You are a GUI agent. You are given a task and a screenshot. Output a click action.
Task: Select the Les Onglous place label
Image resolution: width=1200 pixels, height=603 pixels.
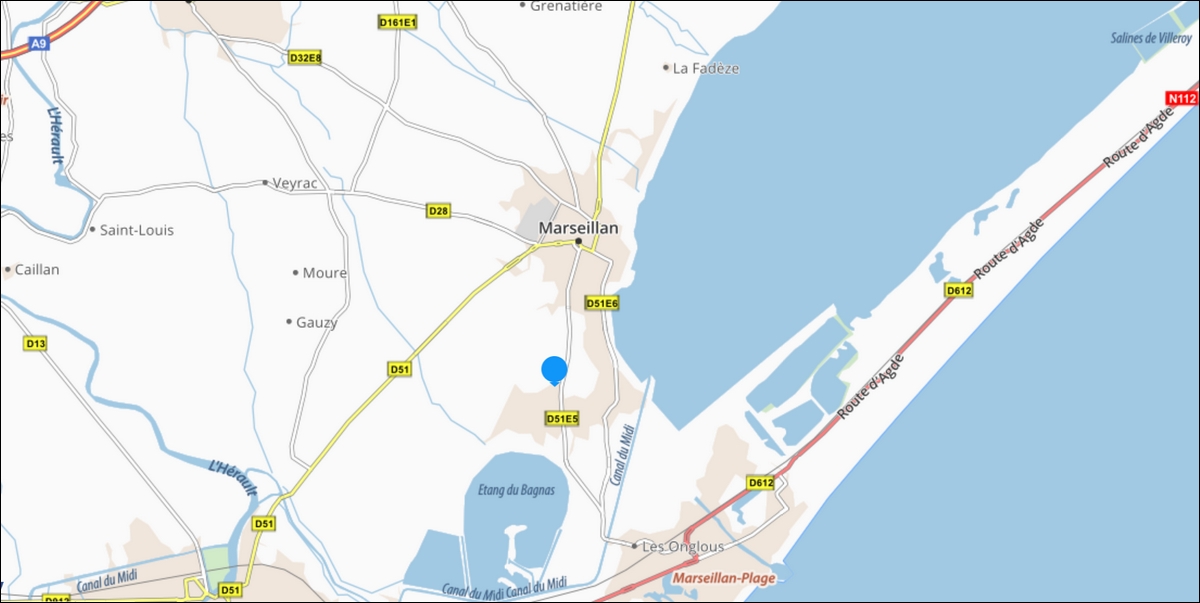(x=683, y=546)
